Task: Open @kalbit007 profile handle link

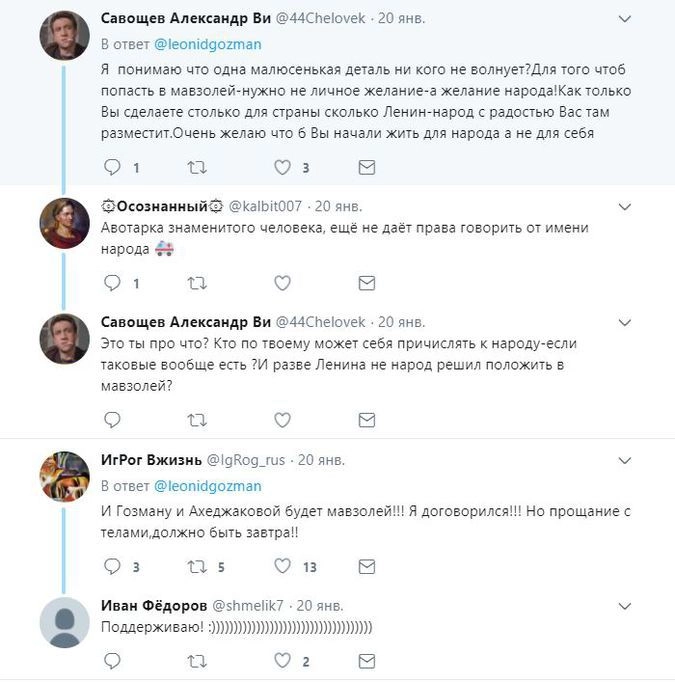Action: coord(267,206)
